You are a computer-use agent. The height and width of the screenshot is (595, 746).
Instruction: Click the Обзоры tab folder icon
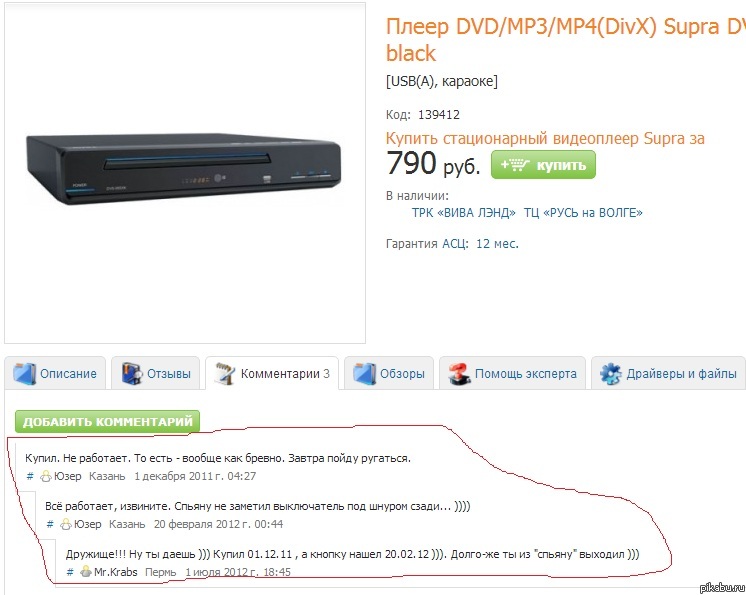(364, 373)
